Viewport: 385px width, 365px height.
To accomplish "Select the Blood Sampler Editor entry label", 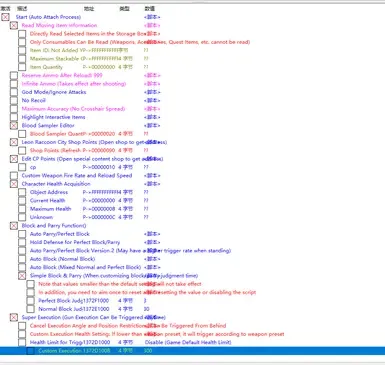I will tap(48, 125).
